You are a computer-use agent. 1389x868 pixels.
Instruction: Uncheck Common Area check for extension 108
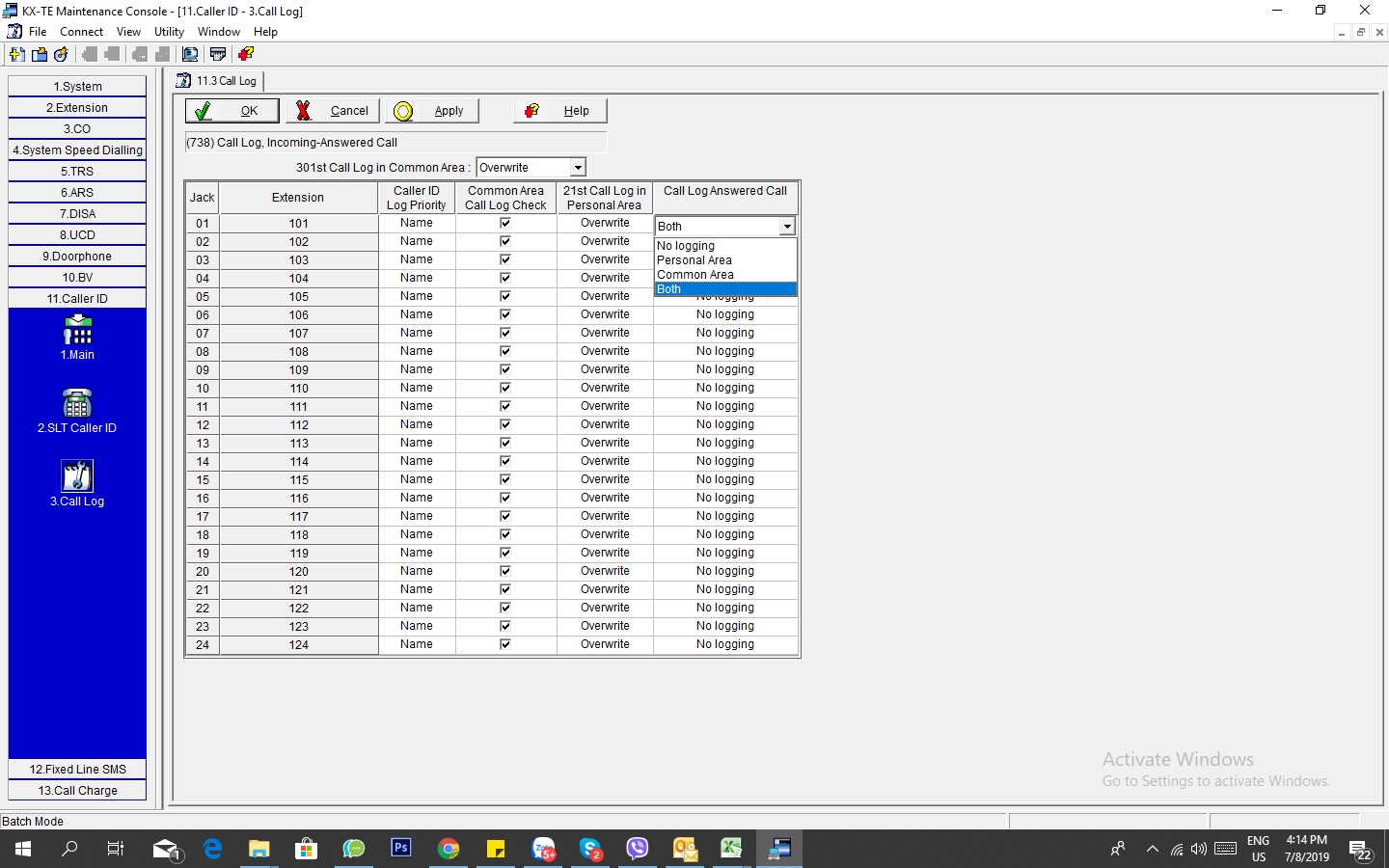(x=505, y=351)
